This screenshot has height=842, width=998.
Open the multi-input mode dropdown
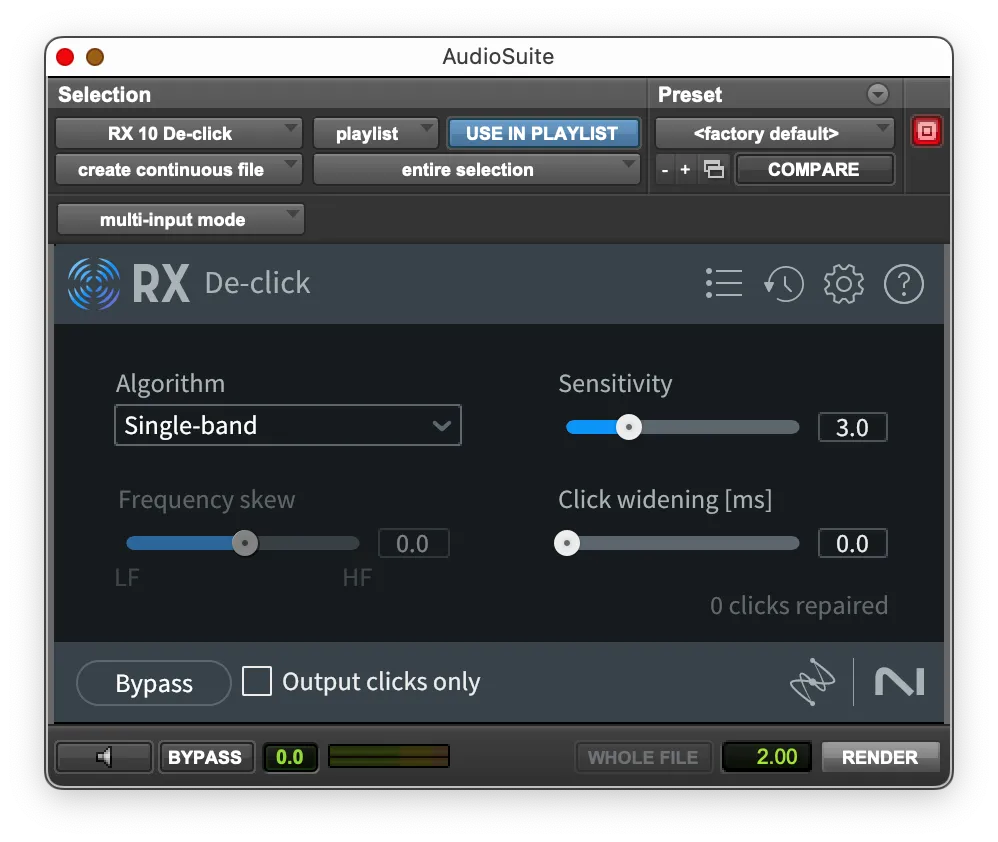181,219
